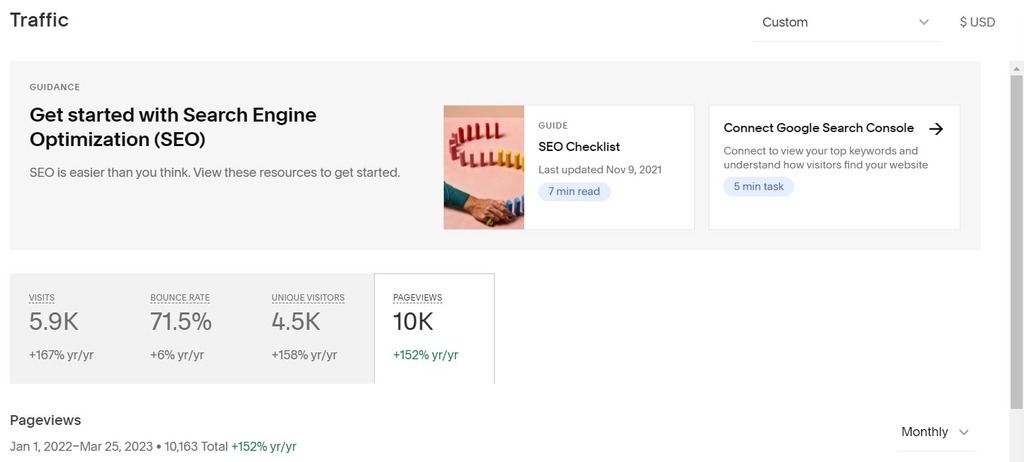
Task: Click the 7 min read badge
Action: point(573,190)
